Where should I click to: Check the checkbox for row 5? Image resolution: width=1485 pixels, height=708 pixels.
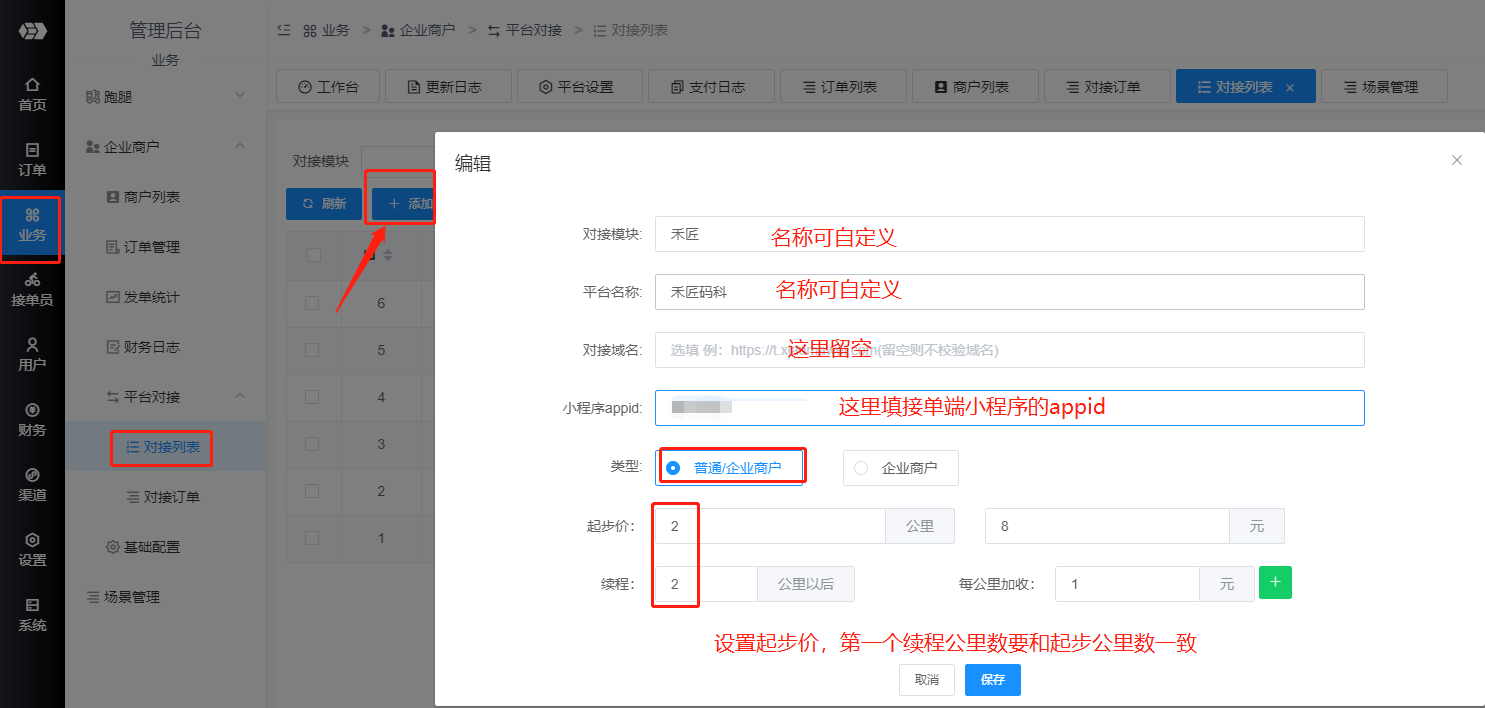pyautogui.click(x=312, y=350)
